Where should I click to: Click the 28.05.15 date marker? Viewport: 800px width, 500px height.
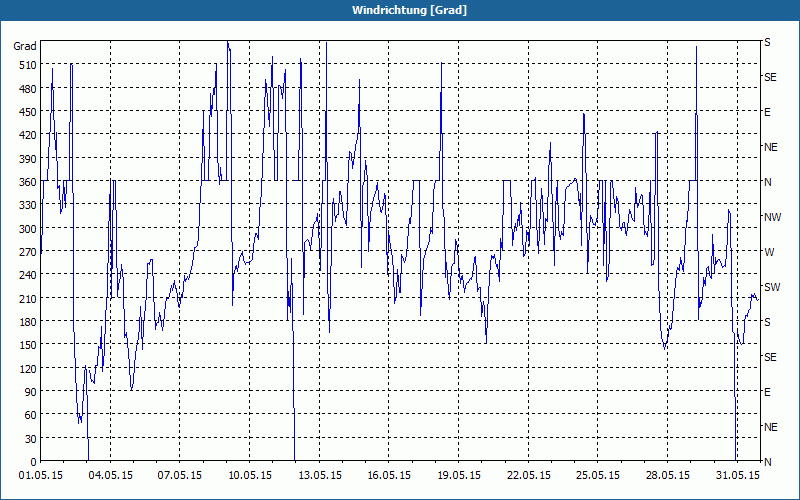coord(667,476)
